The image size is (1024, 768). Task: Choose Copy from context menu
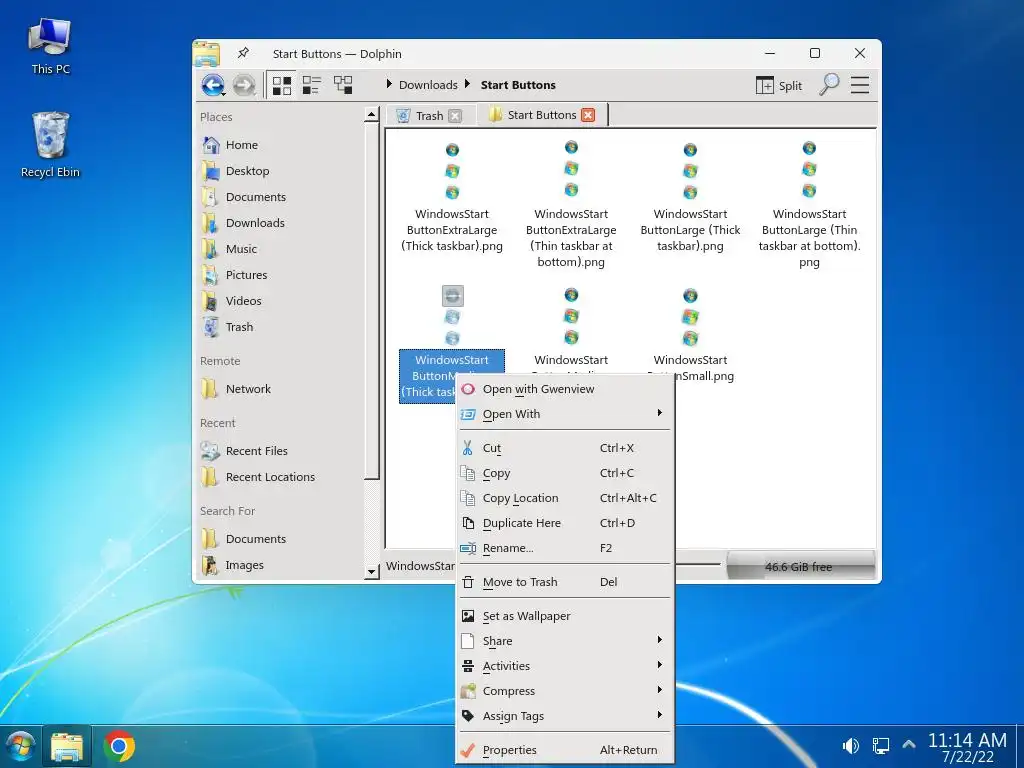566,473
